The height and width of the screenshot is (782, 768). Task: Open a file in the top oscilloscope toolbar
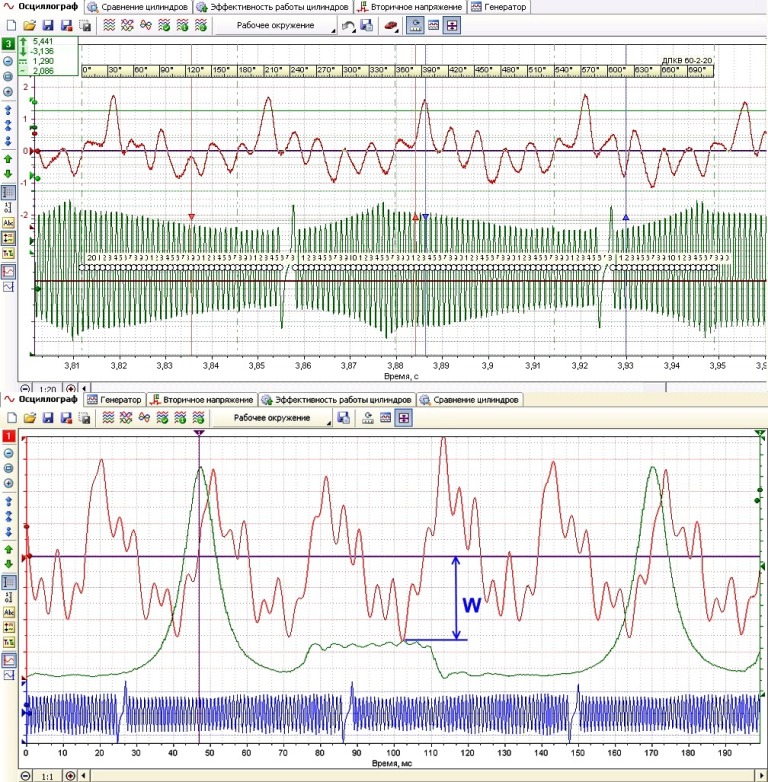pos(29,25)
